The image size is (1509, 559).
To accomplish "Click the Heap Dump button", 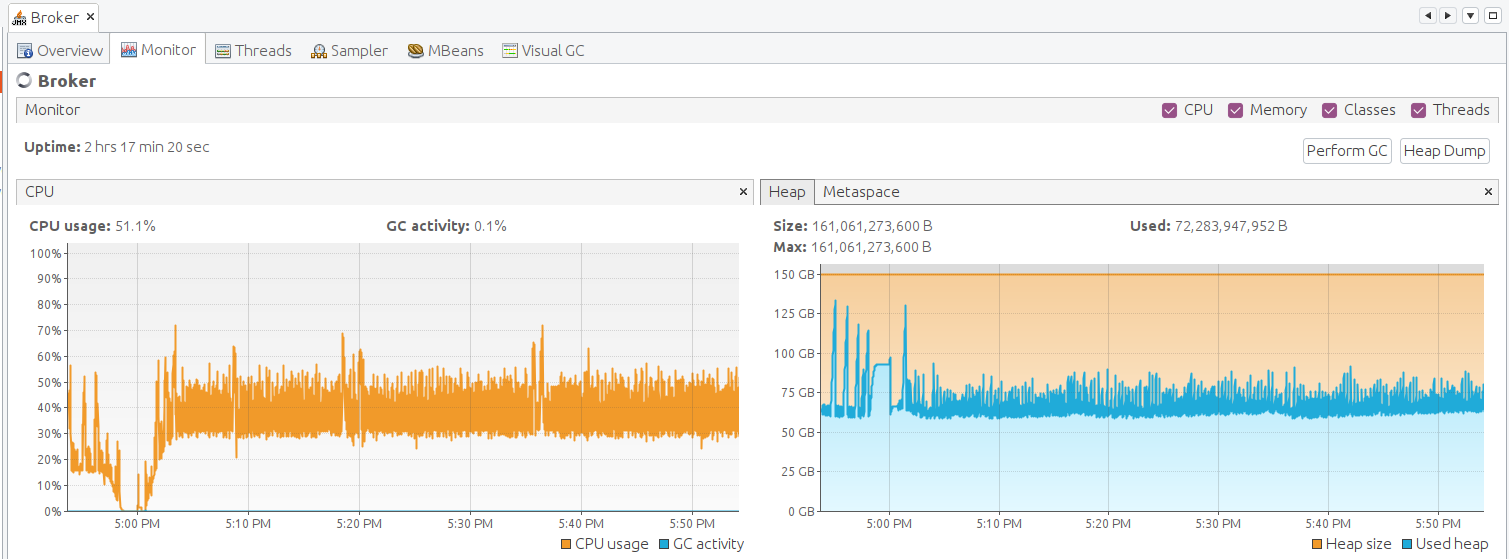I will click(1444, 151).
